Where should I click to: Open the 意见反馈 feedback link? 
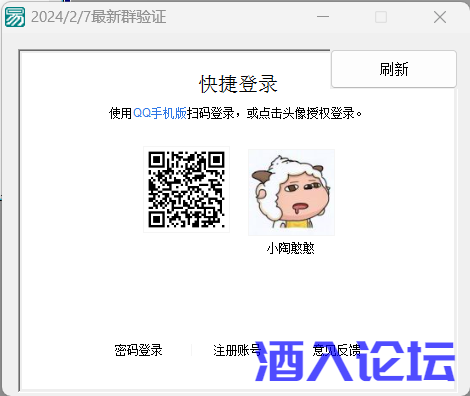click(x=336, y=350)
